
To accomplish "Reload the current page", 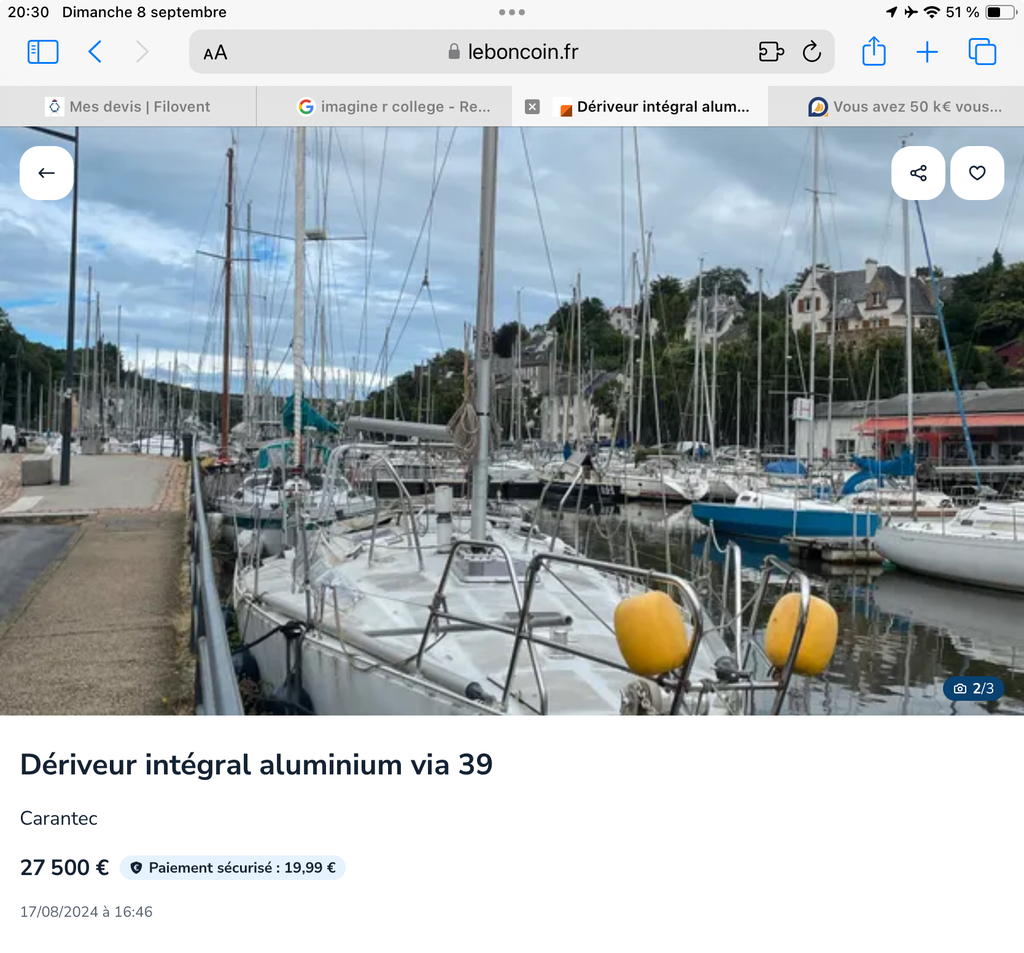I will click(x=812, y=52).
